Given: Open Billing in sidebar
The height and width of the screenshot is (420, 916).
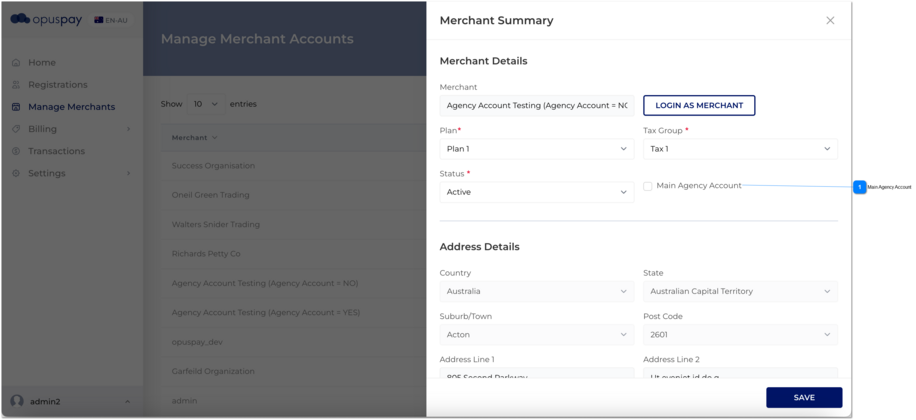Looking at the screenshot, I should pyautogui.click(x=43, y=129).
